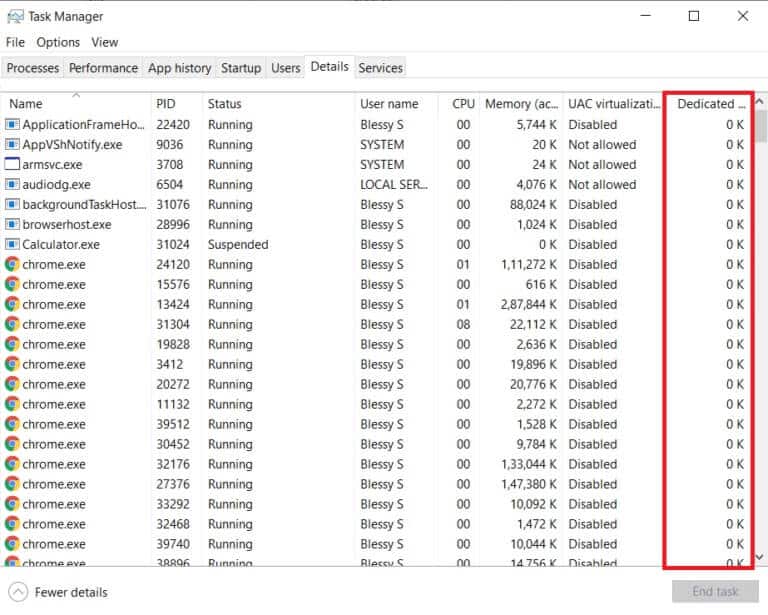The width and height of the screenshot is (768, 615).
Task: Collapse view using Fewer details chevron
Action: (x=18, y=591)
